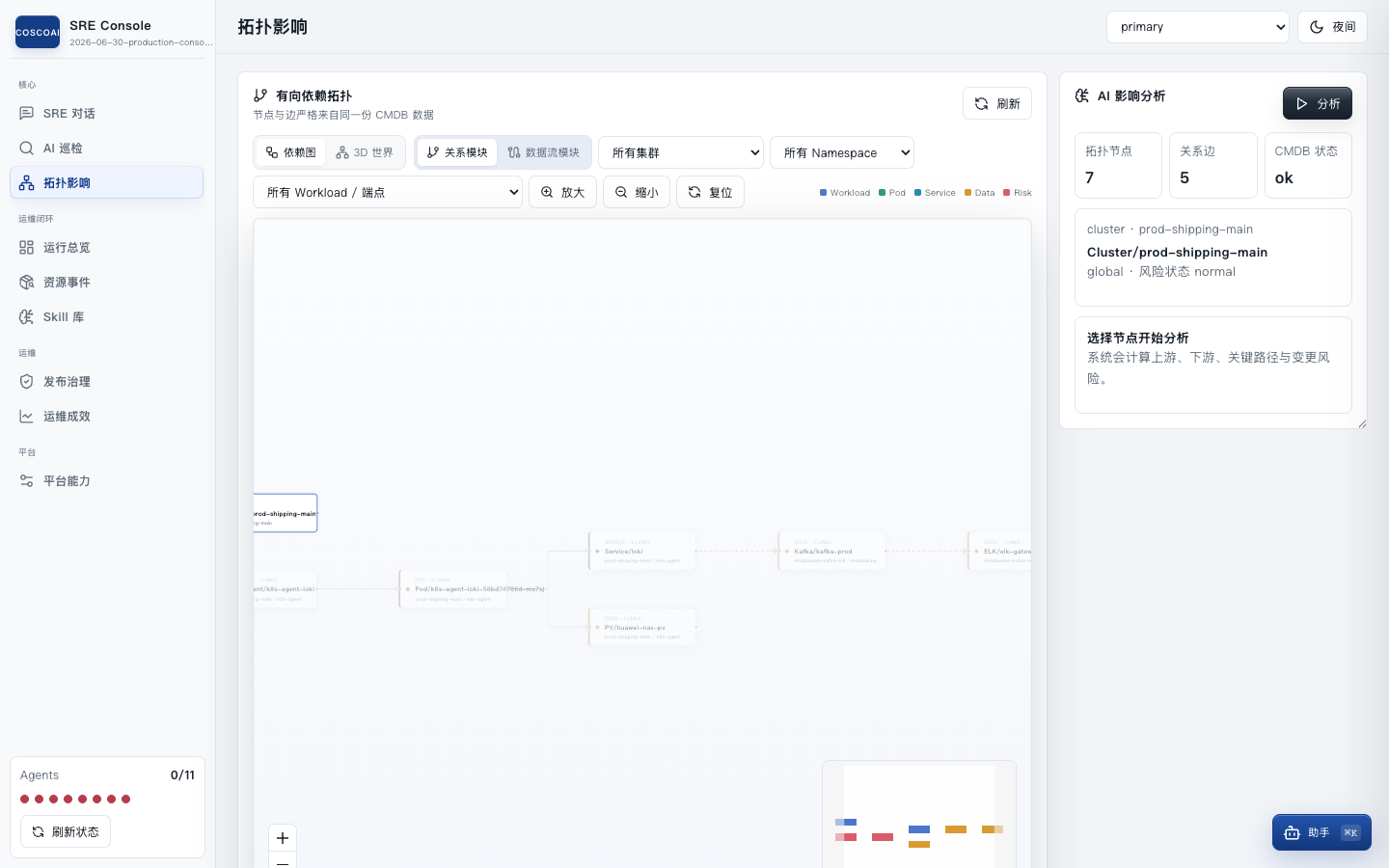Expand the 所有集群 dropdown
This screenshot has width=1389, height=868.
(x=681, y=152)
